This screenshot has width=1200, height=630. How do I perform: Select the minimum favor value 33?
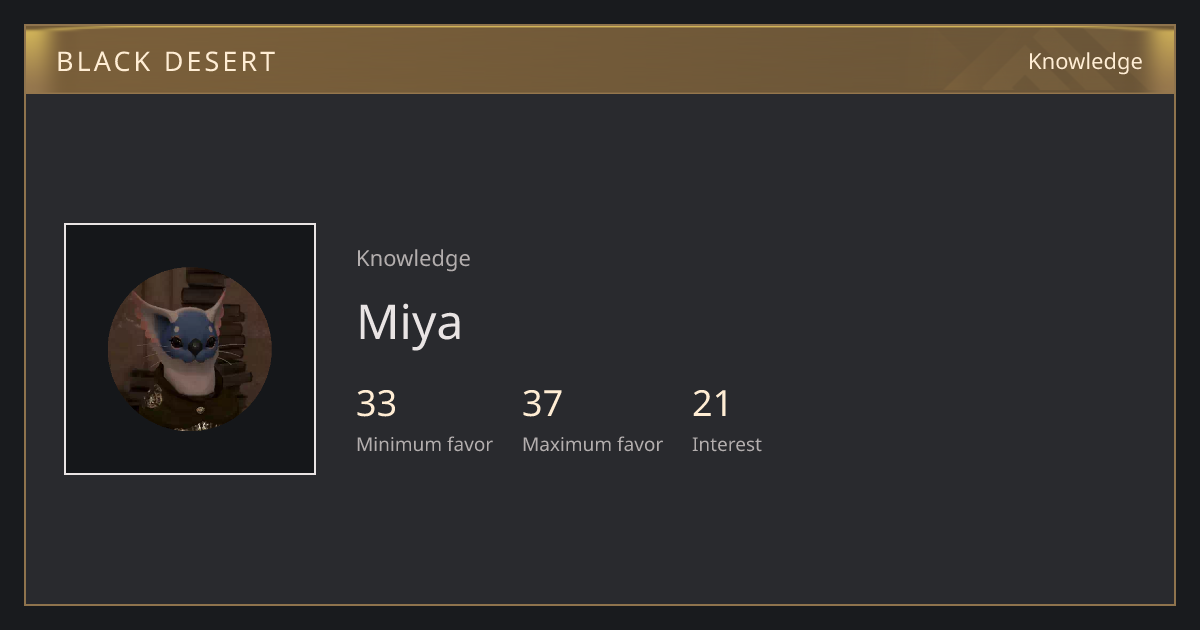click(377, 404)
